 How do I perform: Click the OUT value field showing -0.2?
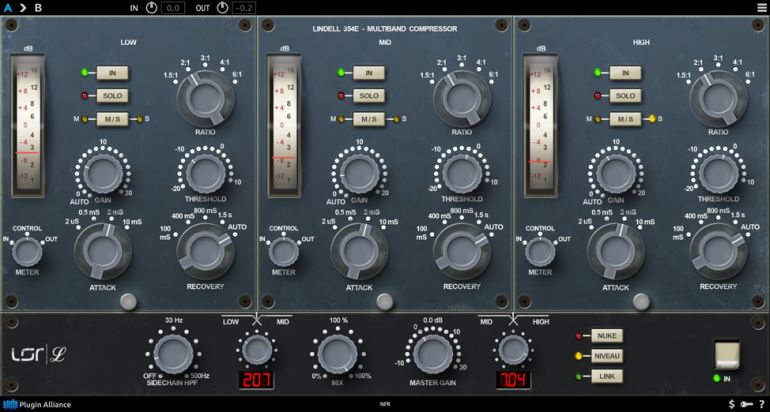coord(243,8)
